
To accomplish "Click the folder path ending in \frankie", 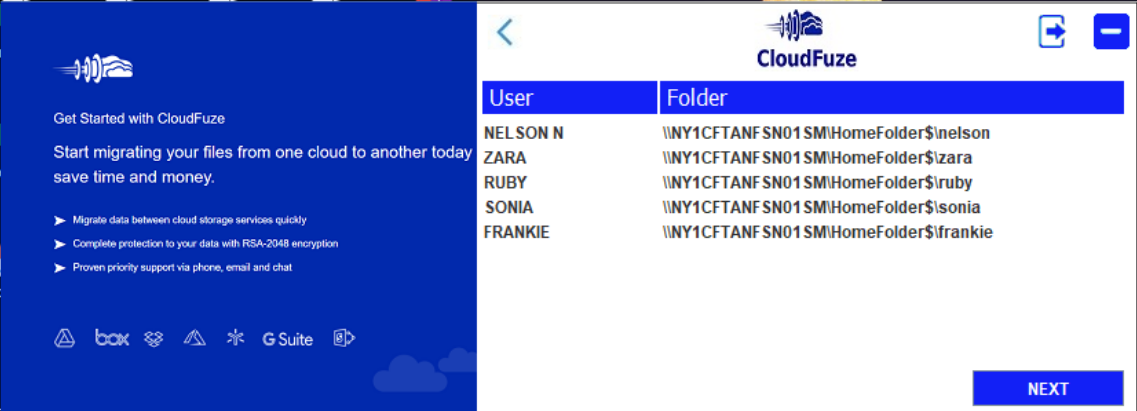I will tap(827, 232).
